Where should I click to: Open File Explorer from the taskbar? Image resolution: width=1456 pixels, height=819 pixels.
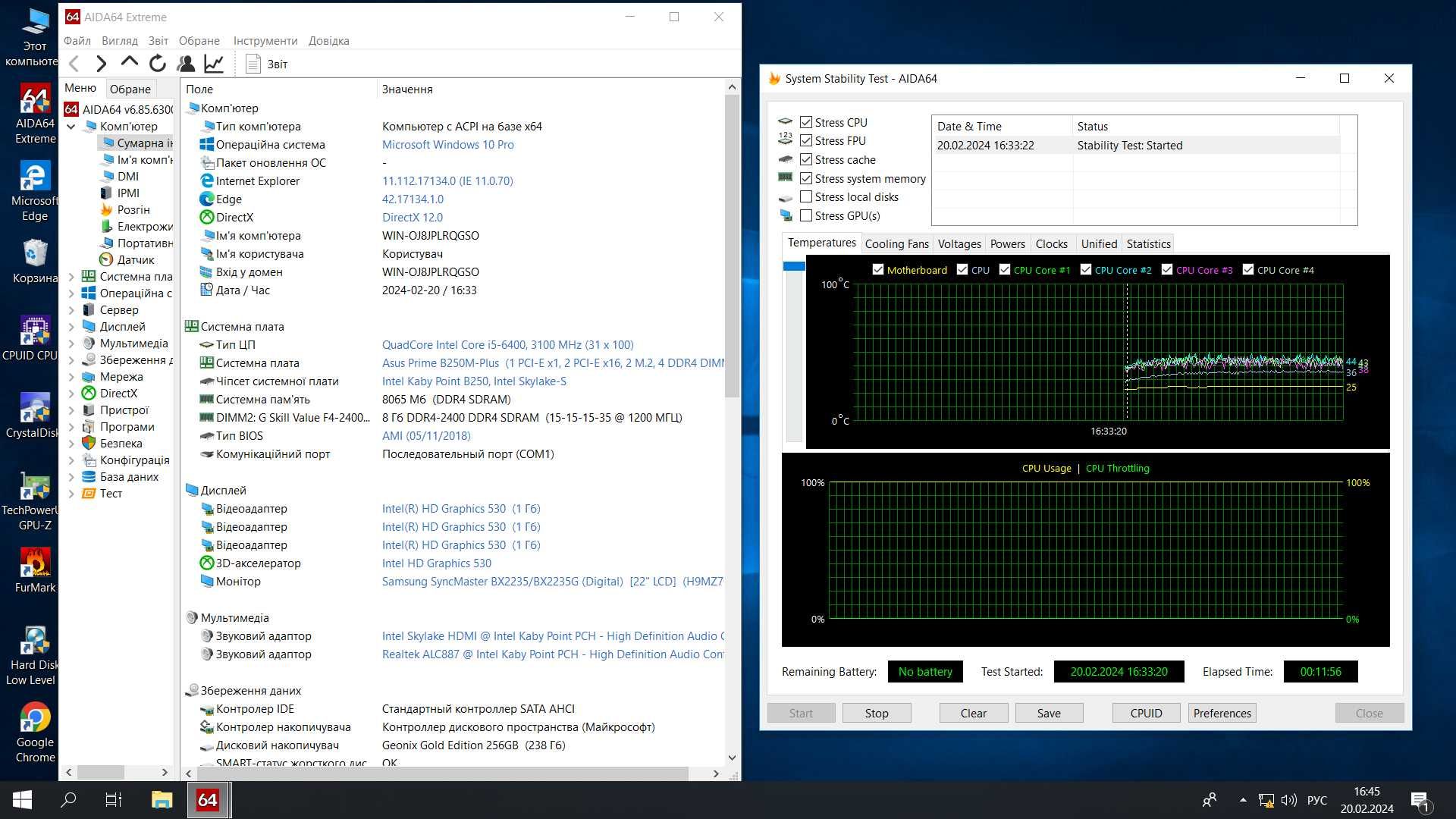point(162,800)
